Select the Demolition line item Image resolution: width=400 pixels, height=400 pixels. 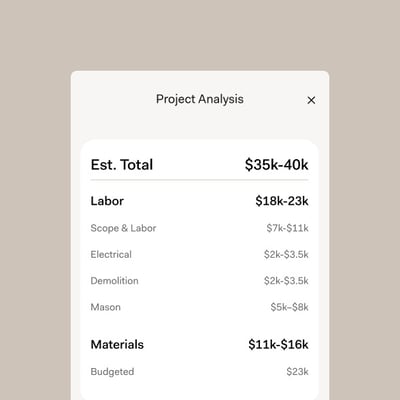(114, 281)
